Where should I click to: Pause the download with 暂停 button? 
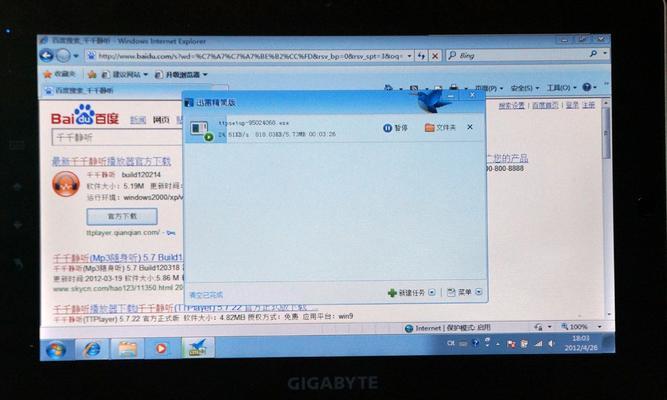[395, 128]
